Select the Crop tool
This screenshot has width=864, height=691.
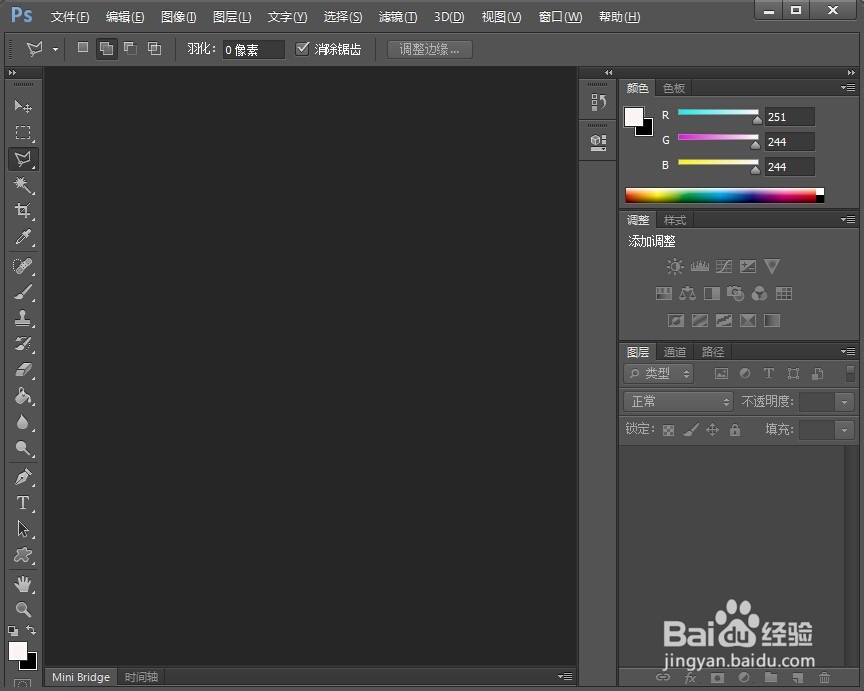tap(23, 210)
